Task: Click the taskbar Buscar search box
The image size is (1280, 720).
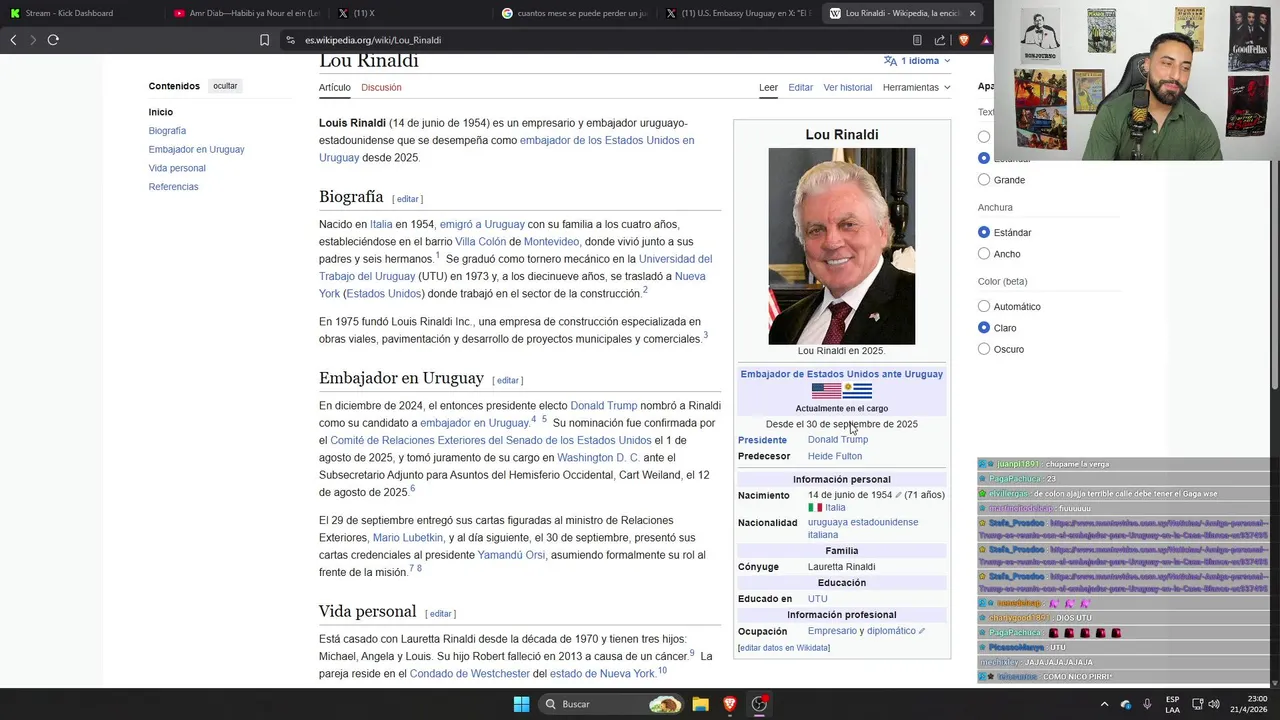Action: pyautogui.click(x=611, y=704)
